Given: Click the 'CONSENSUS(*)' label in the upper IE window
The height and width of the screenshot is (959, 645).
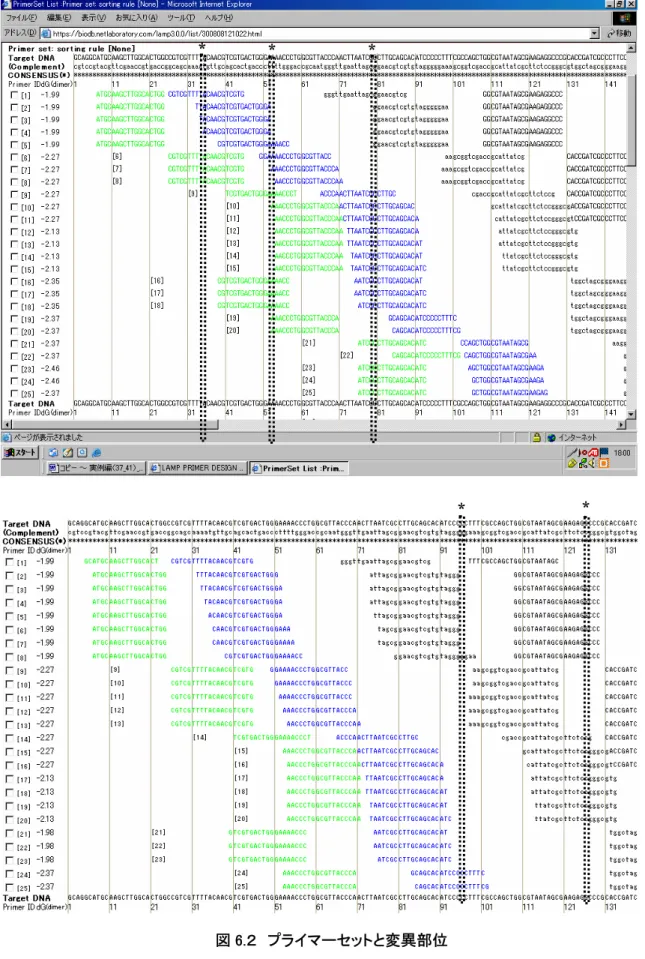Looking at the screenshot, I should point(38,75).
